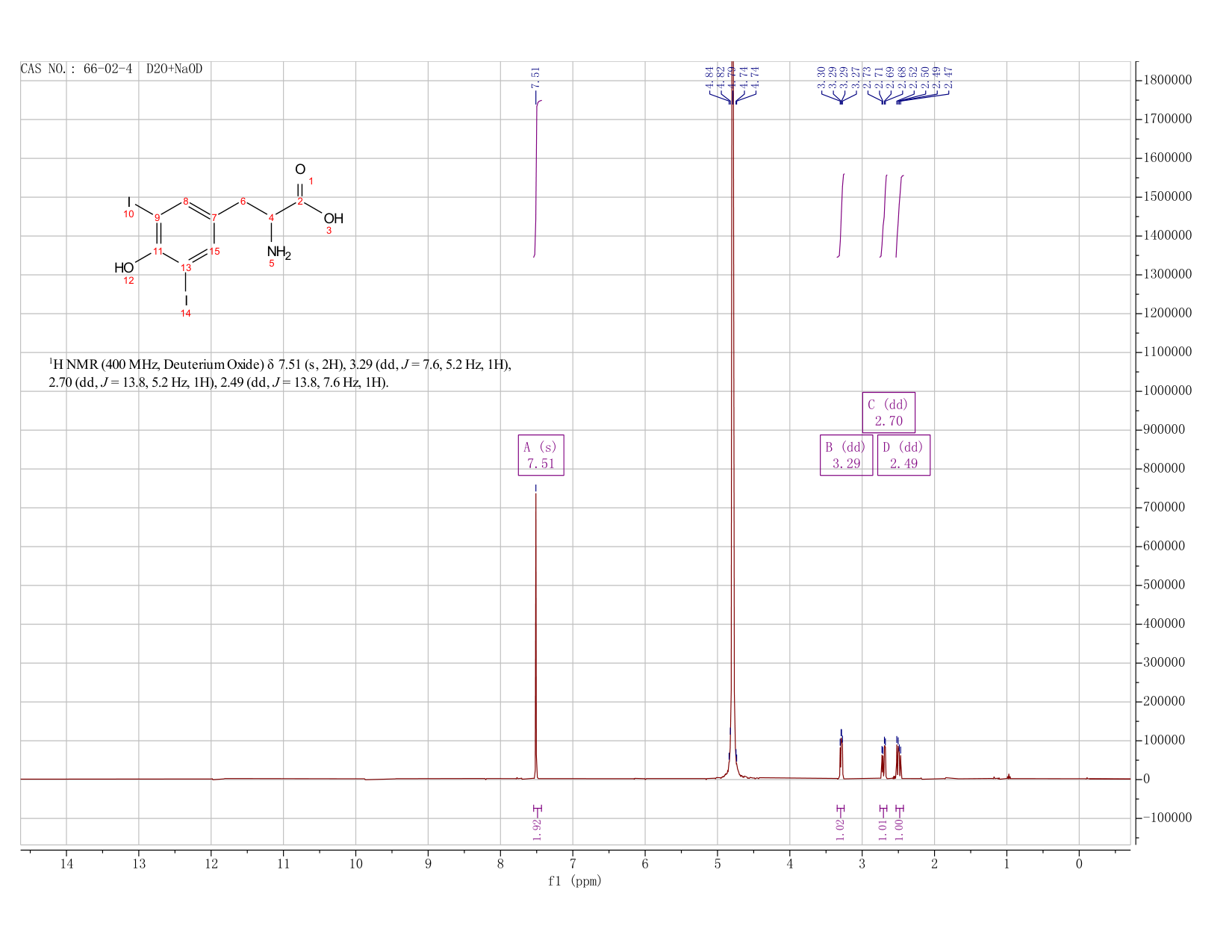Click the D2O+NaOD solvent label
This screenshot has height=952, width=1232.
point(174,69)
